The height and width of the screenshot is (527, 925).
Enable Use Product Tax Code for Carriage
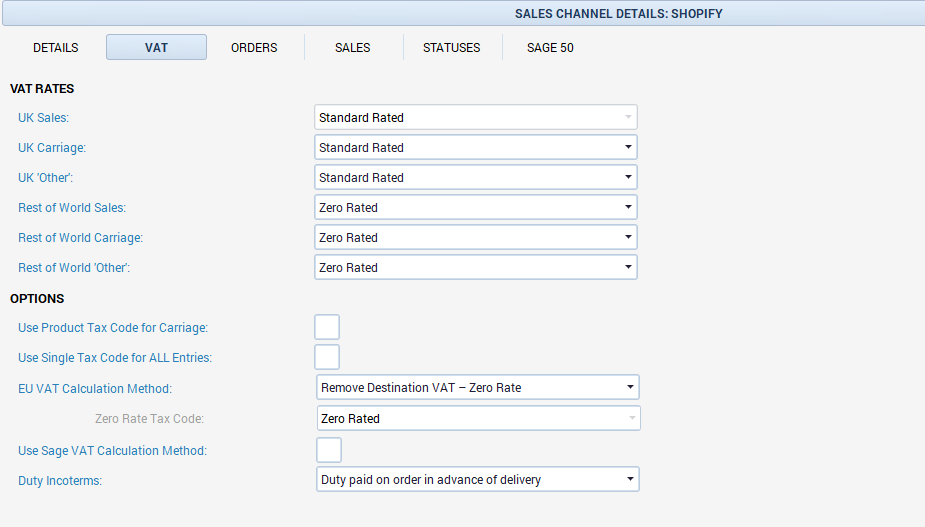[x=327, y=327]
